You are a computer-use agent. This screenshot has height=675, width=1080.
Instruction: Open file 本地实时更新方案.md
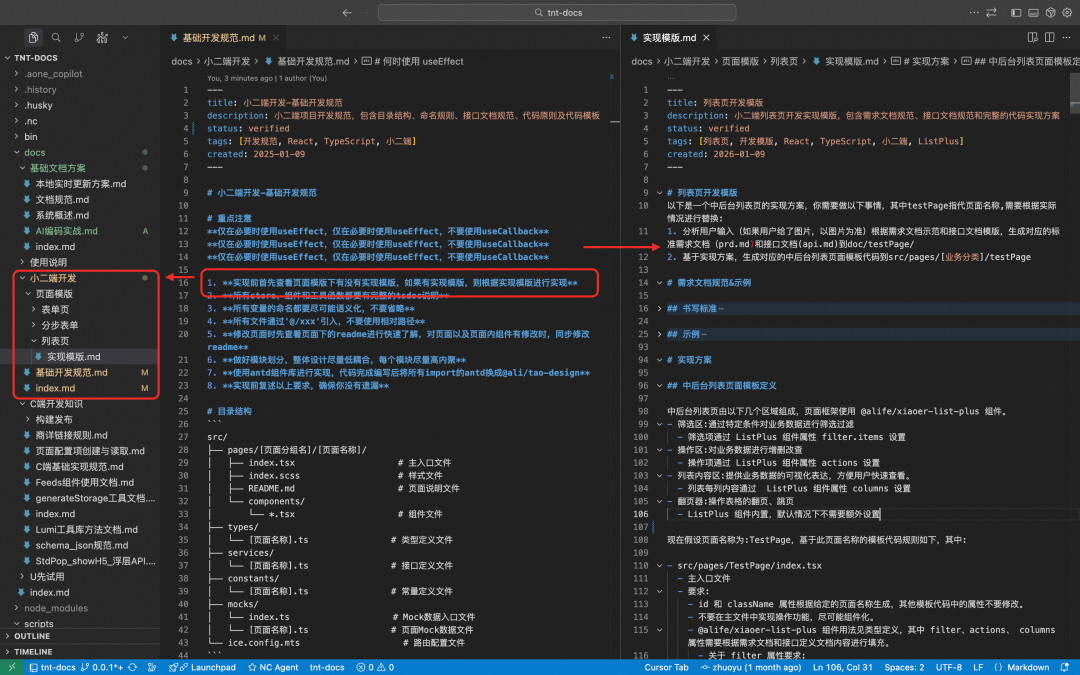80,184
